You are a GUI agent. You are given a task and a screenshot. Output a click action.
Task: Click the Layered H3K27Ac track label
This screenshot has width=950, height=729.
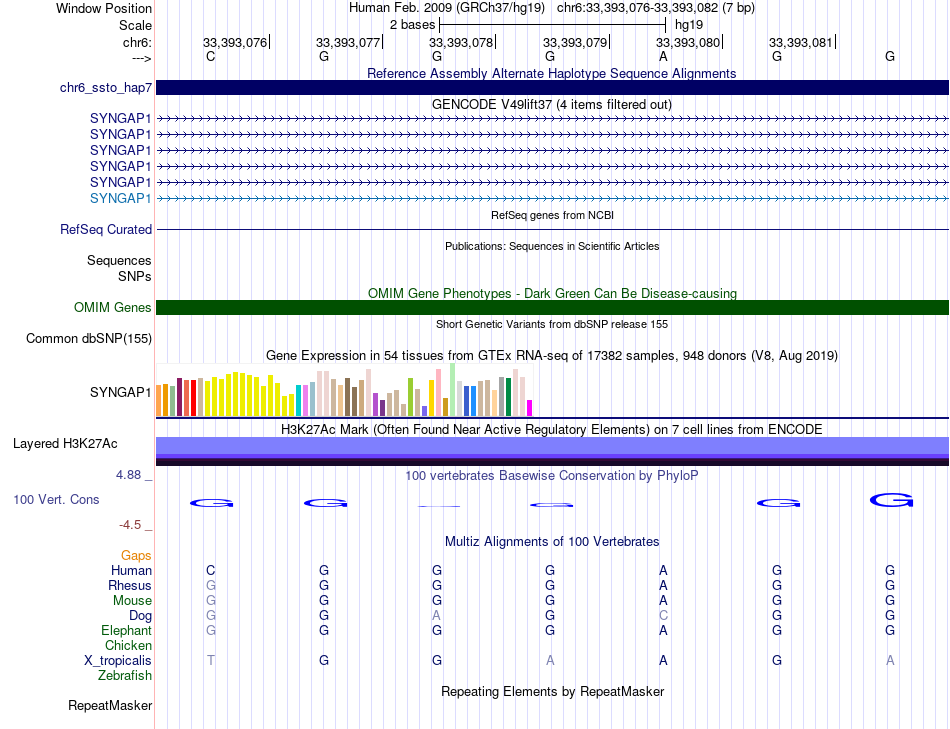65,444
